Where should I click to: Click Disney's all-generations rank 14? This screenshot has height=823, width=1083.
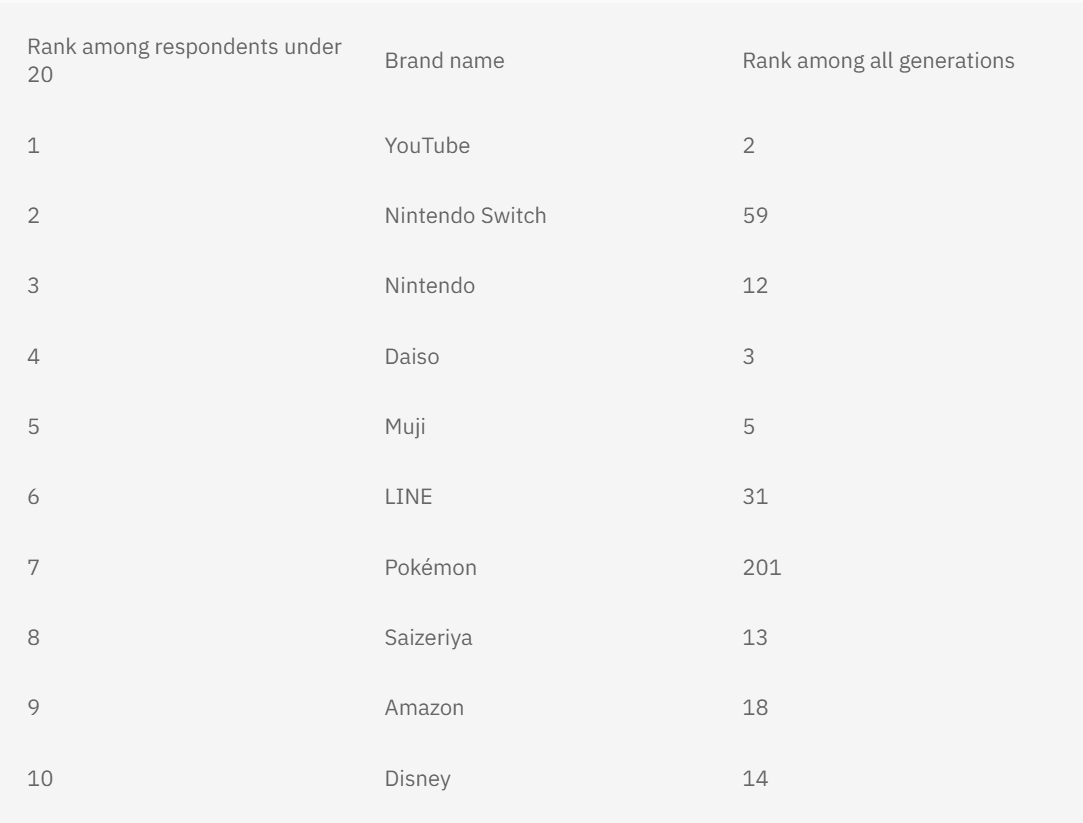[755, 779]
